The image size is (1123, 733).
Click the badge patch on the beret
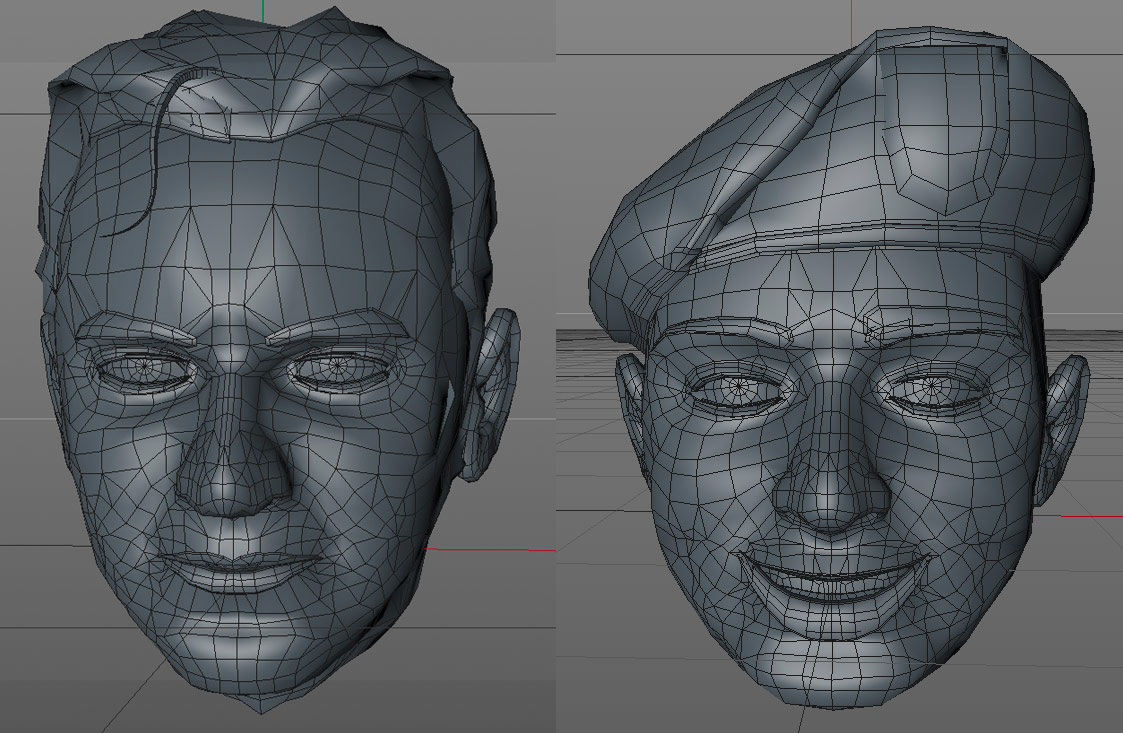point(946,125)
